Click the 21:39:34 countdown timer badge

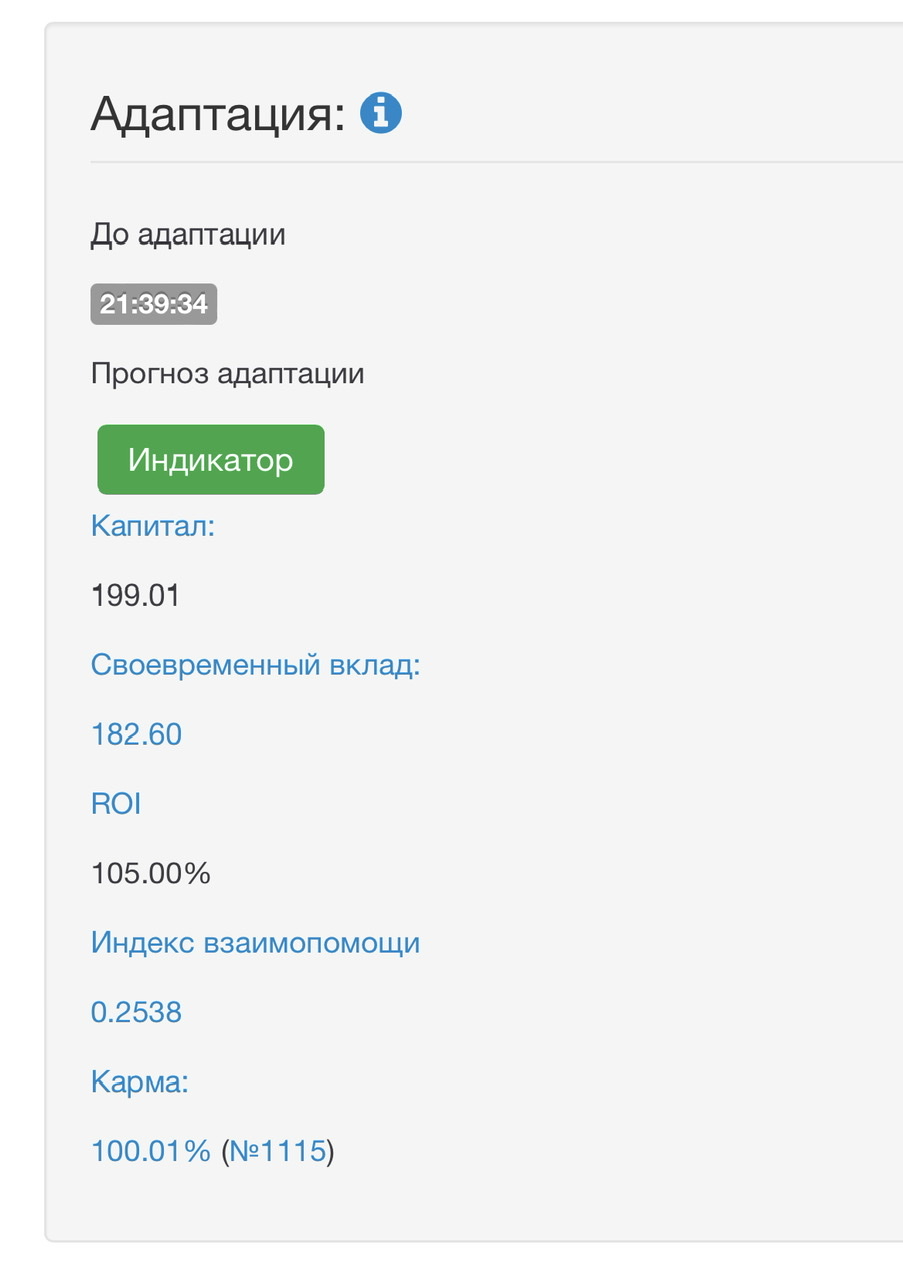[154, 304]
